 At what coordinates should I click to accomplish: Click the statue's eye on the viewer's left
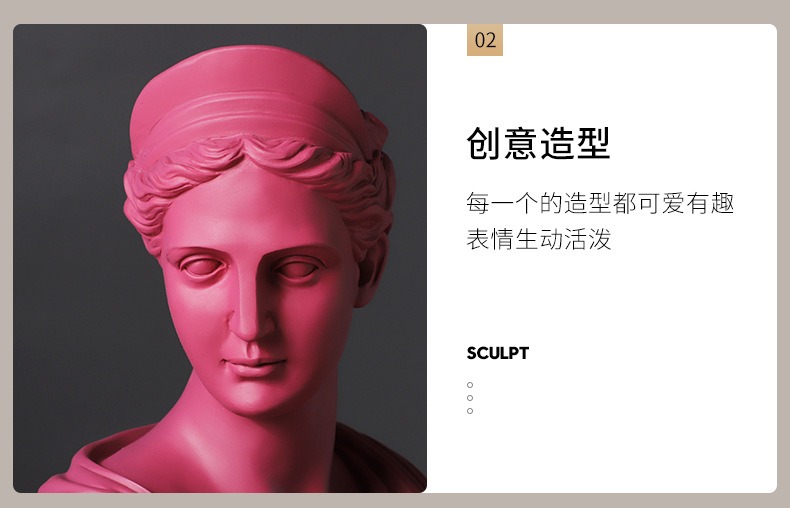pos(203,266)
